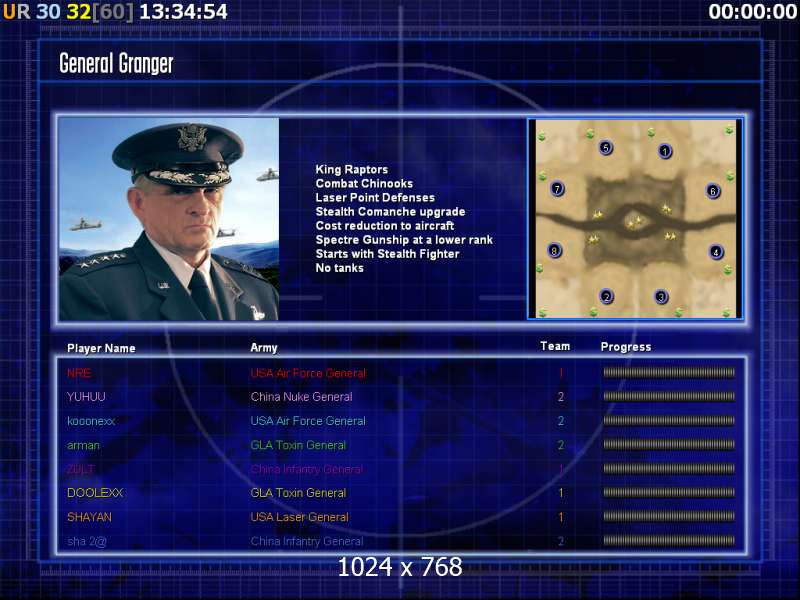Click the team number in kooonexx's row

click(x=561, y=421)
